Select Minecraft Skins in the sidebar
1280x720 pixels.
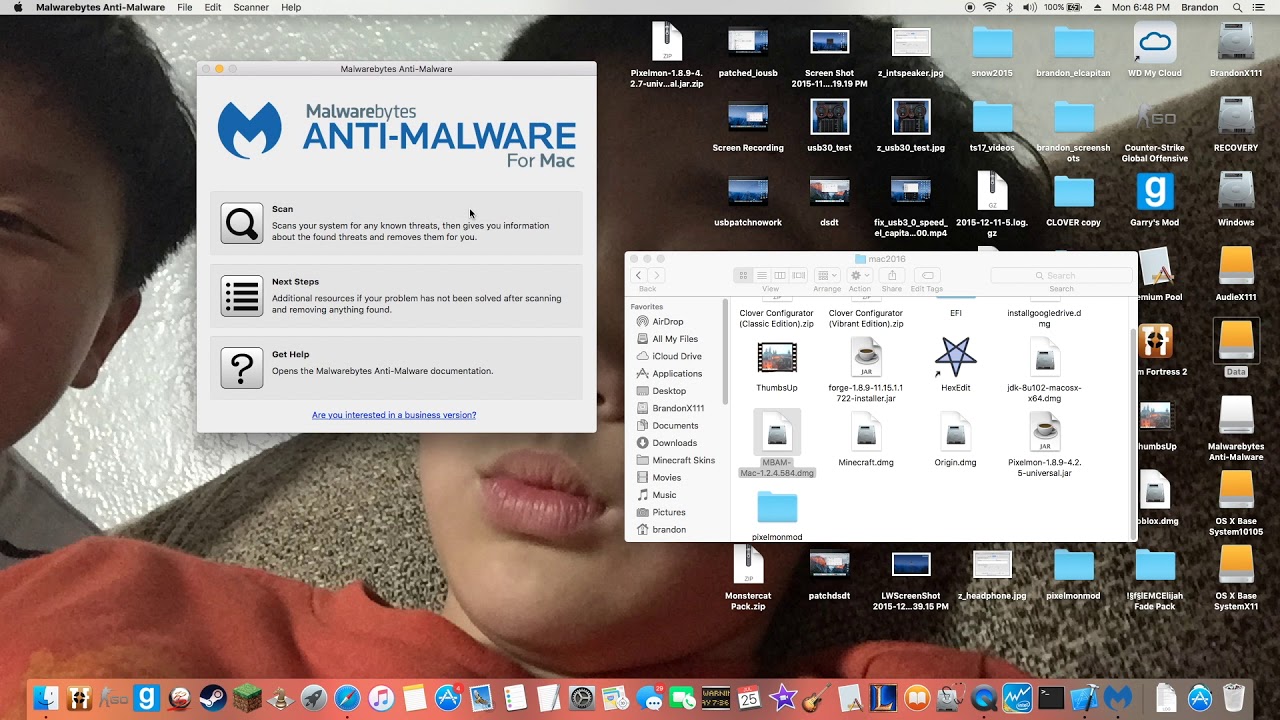pos(683,460)
